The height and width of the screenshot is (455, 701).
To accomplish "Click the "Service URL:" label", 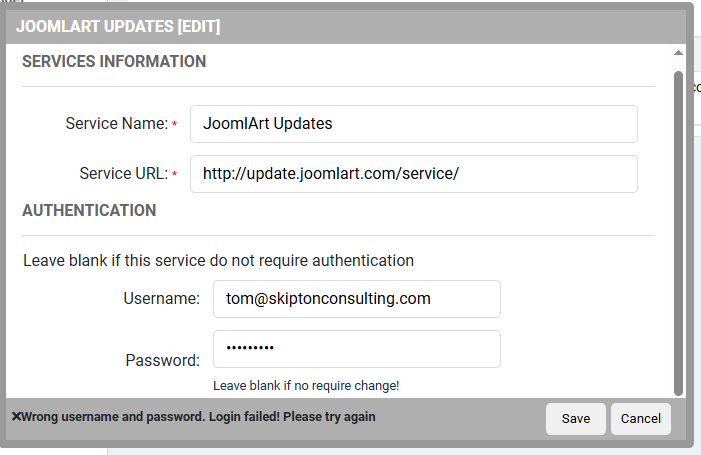I will pyautogui.click(x=123, y=173).
